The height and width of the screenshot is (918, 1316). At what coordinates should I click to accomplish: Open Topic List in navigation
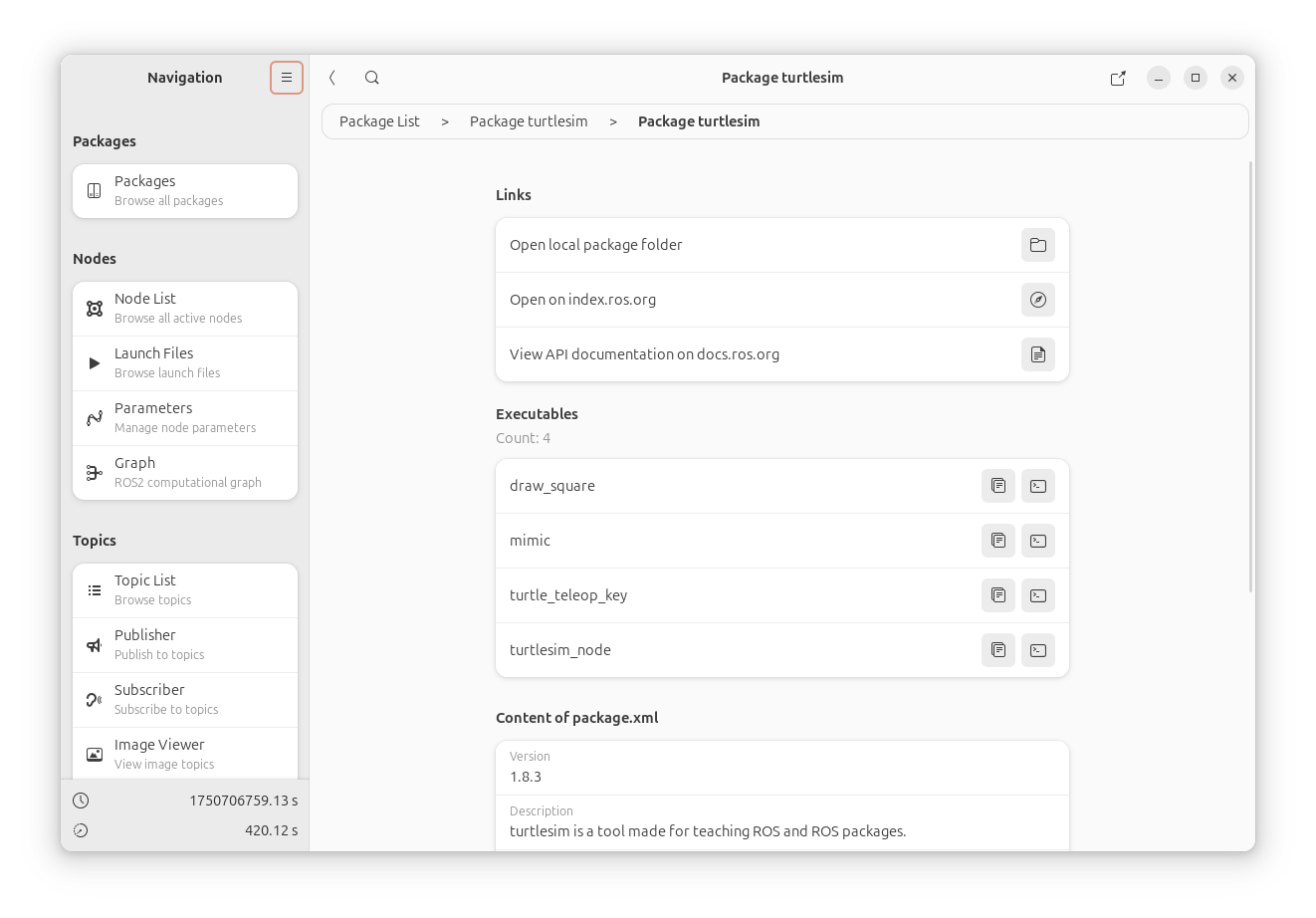(x=185, y=590)
